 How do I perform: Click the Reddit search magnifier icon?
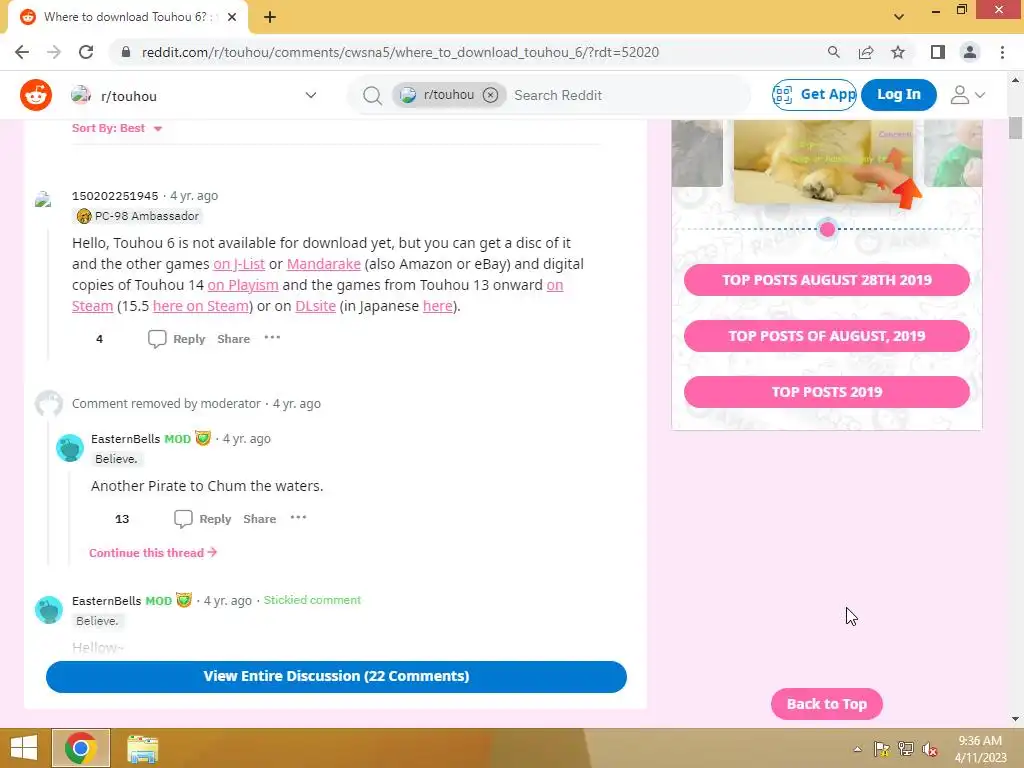click(372, 95)
